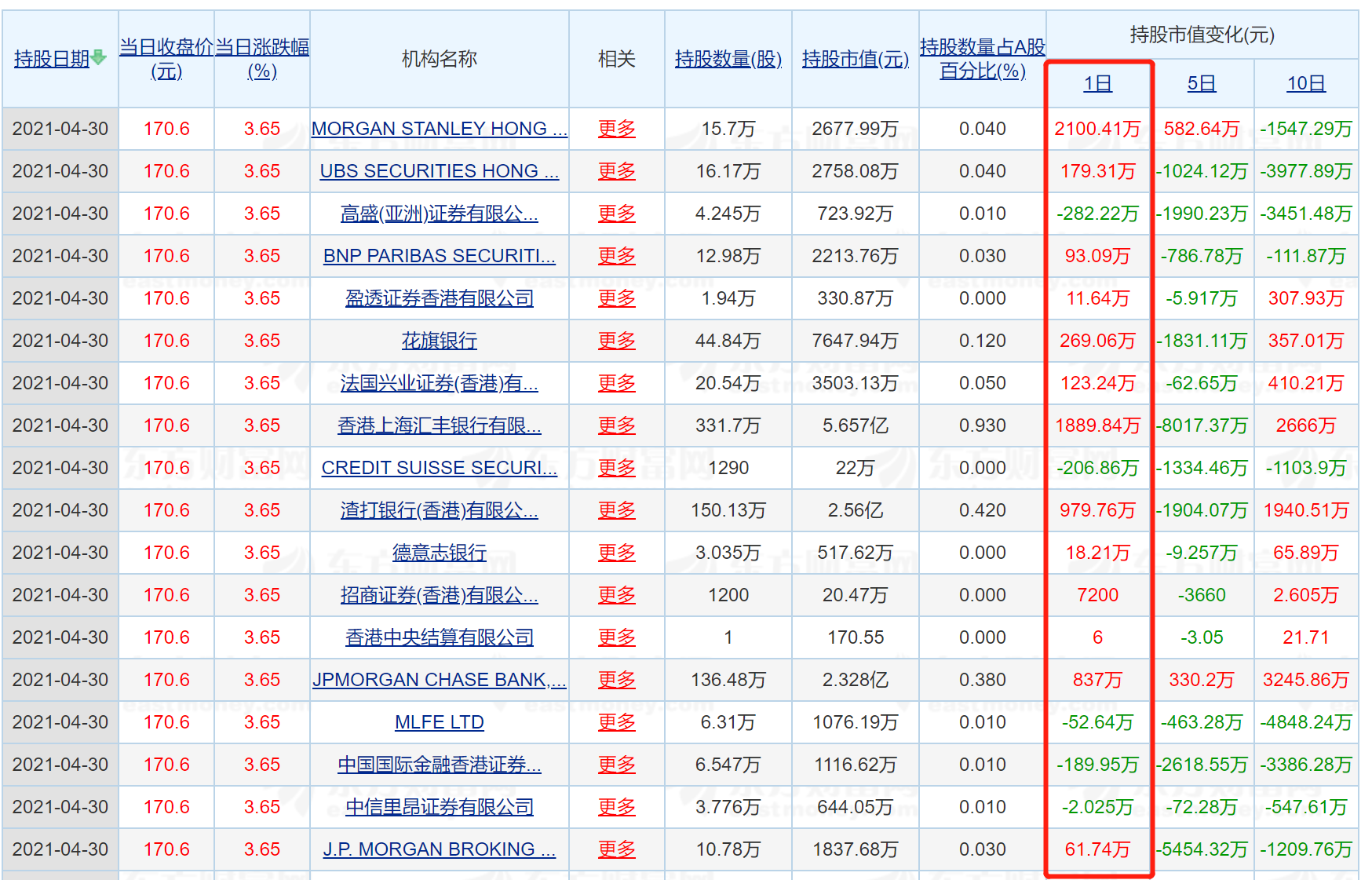
Task: Click 更多 in 花旗银行 row
Action: pyautogui.click(x=617, y=341)
